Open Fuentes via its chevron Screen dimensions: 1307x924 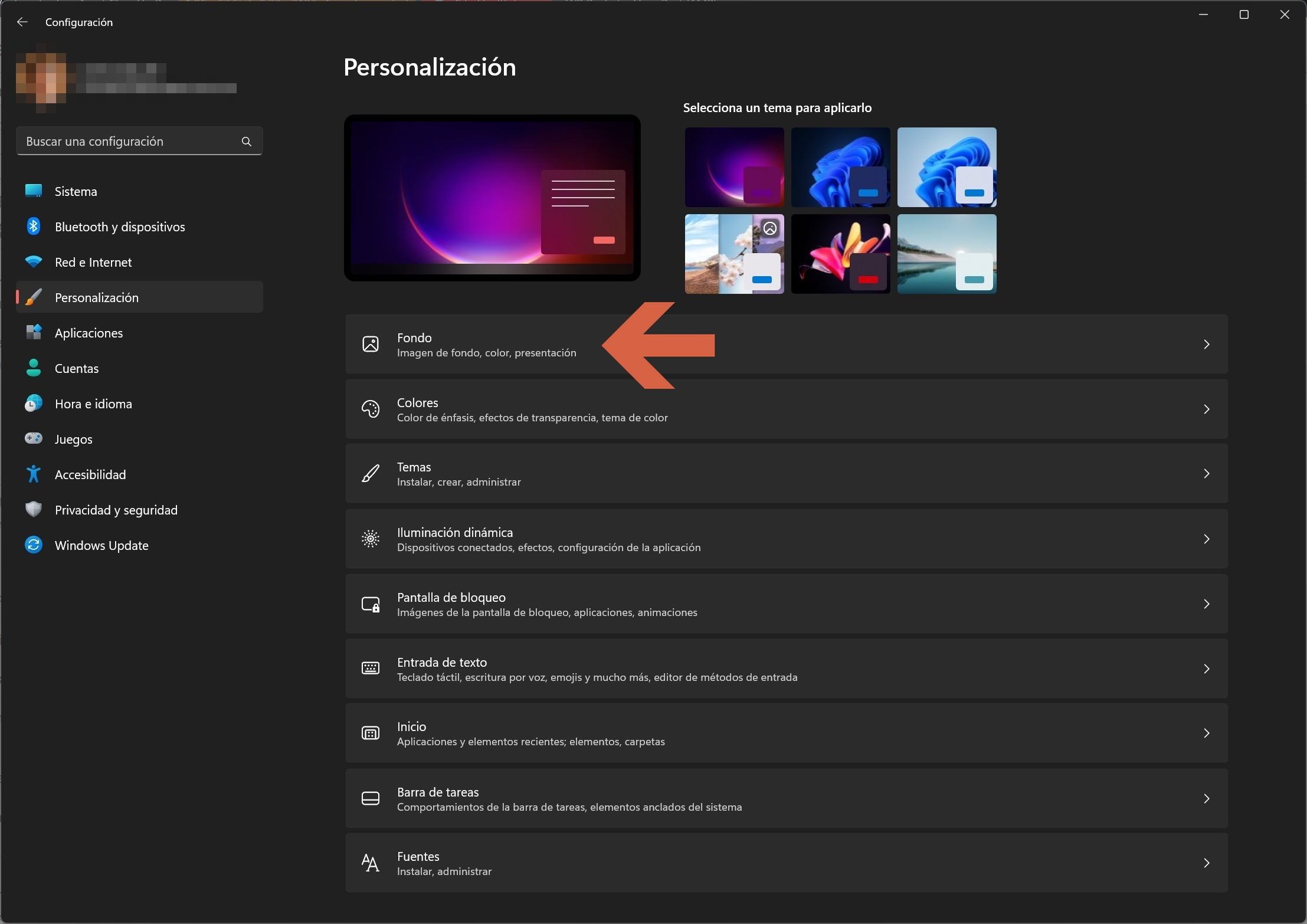tap(1207, 863)
